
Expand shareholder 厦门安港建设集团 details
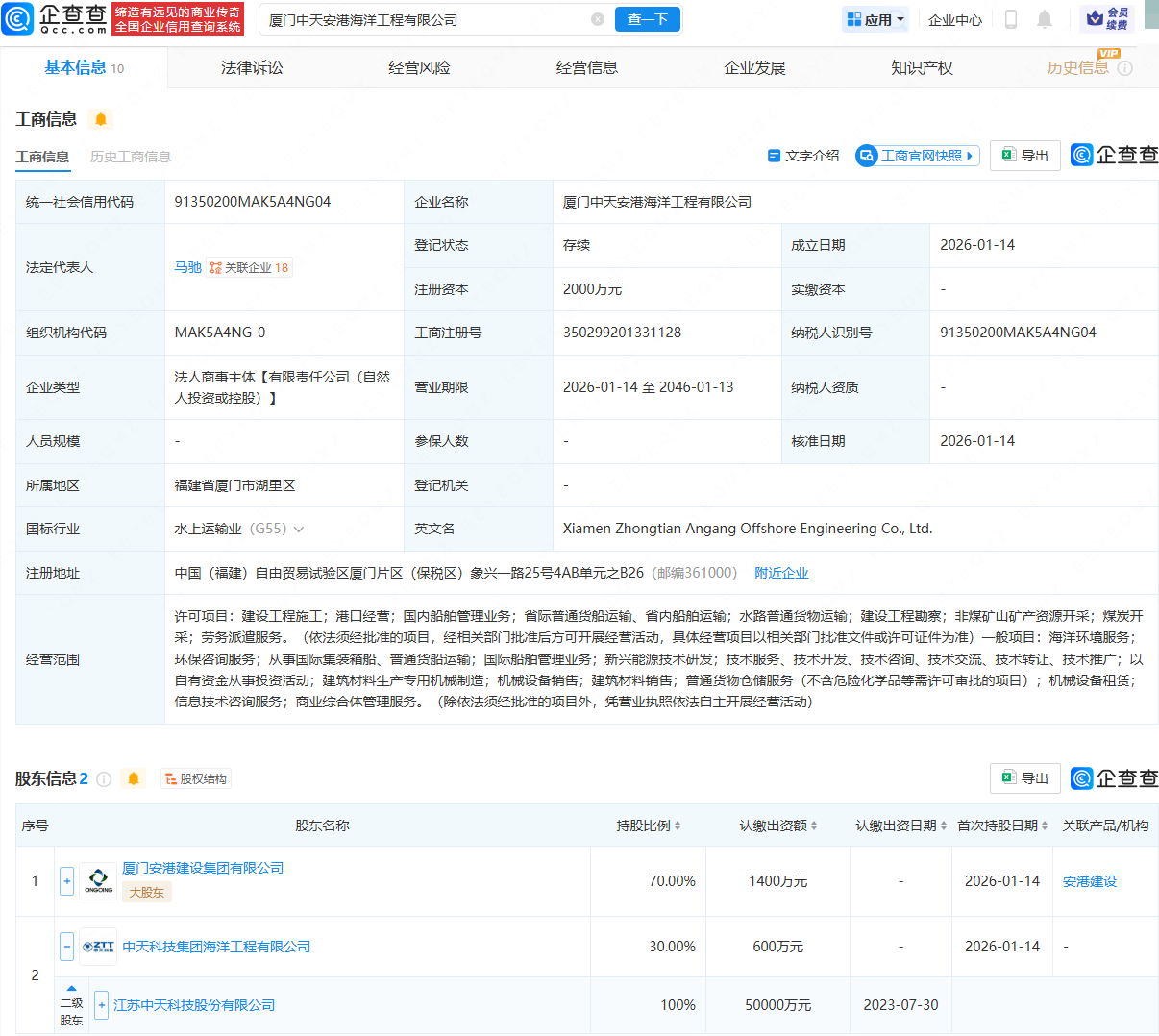(66, 880)
